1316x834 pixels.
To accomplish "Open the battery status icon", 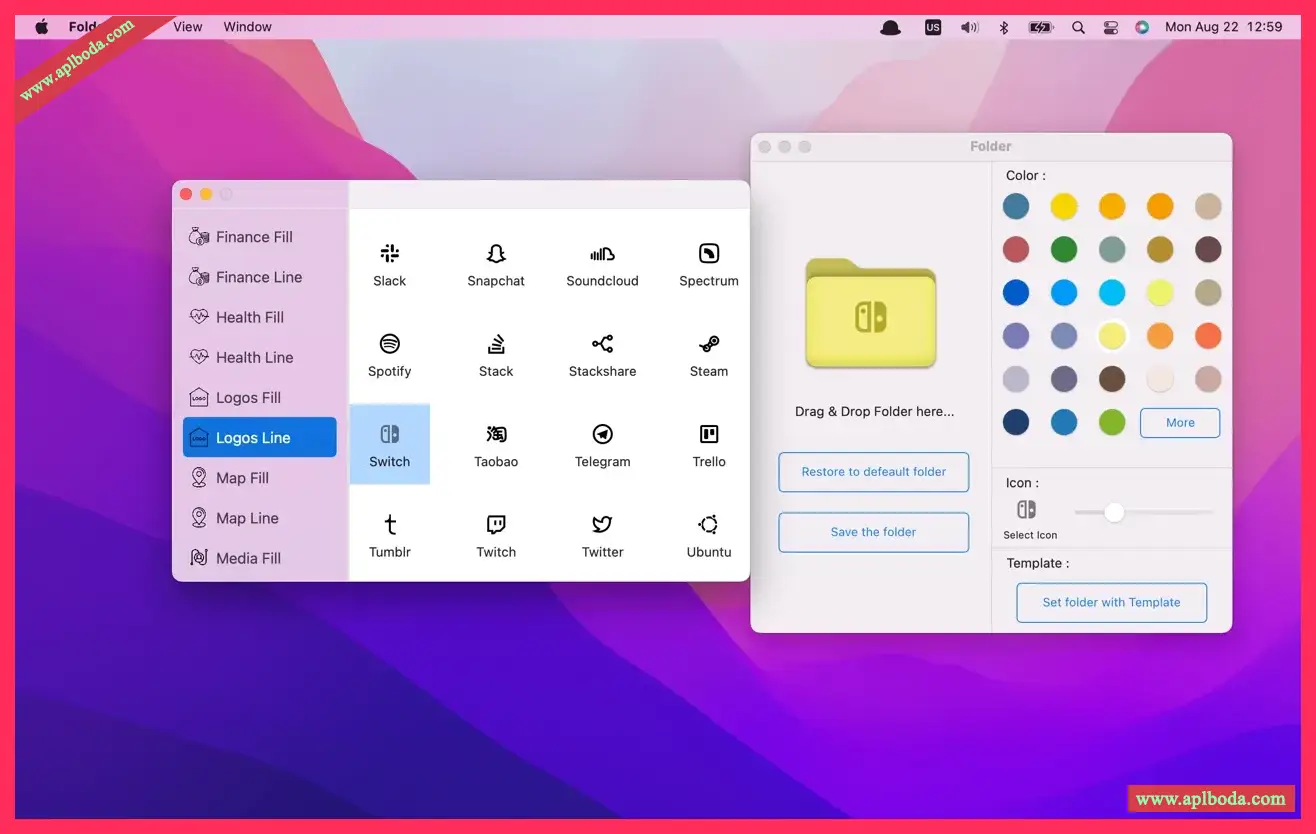I will coord(1041,27).
